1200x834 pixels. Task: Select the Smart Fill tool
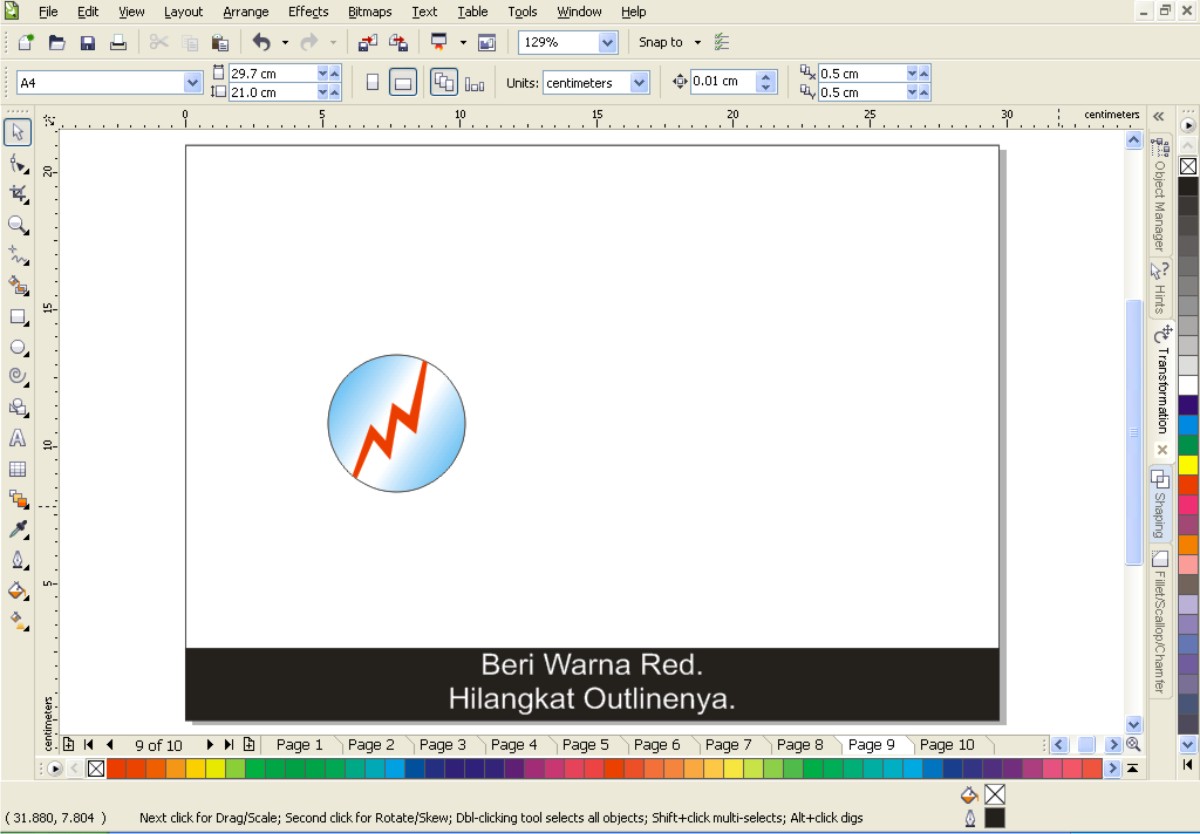[18, 286]
